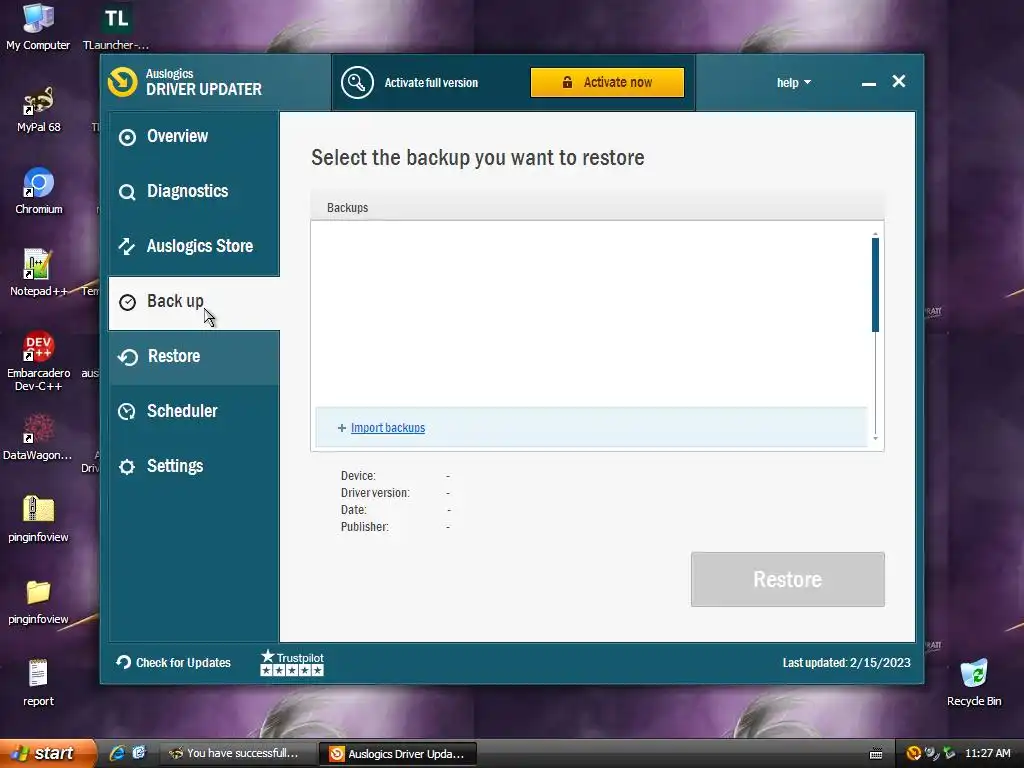Image resolution: width=1024 pixels, height=768 pixels.
Task: Click the keyboard icon in the taskbar
Action: click(876, 754)
